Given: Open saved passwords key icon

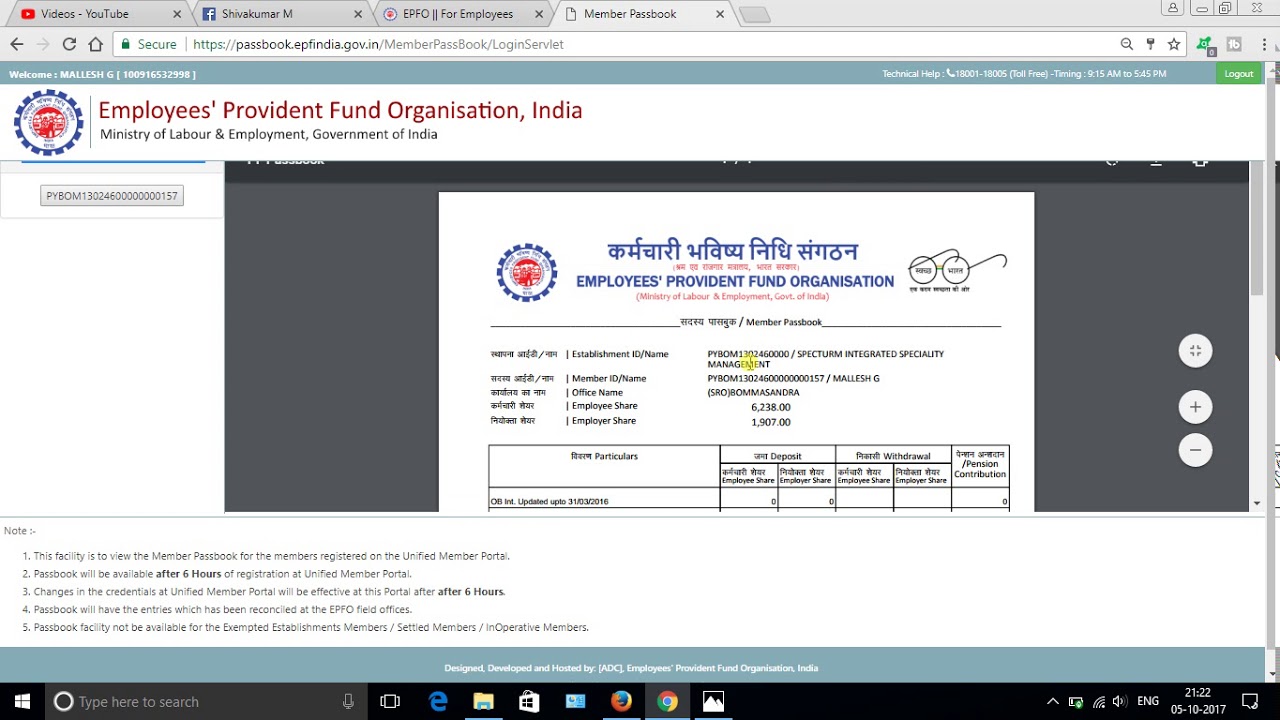Looking at the screenshot, I should point(1151,44).
